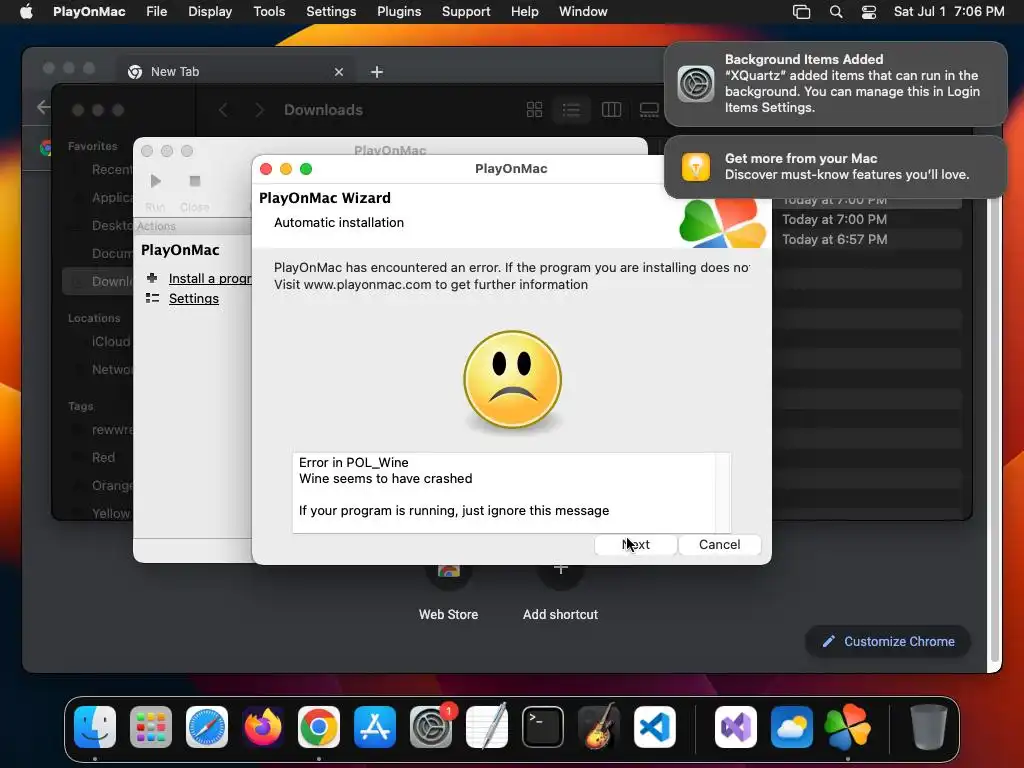
Task: Cancel the PlayOnMac Wizard
Action: 720,545
